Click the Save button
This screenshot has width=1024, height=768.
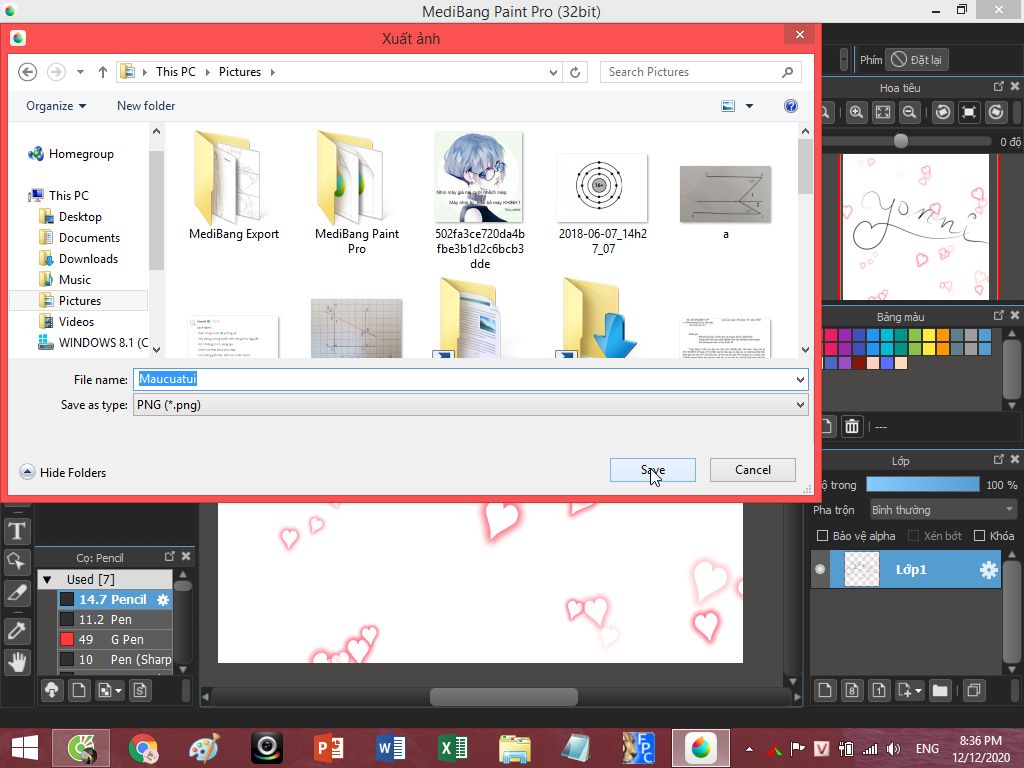pos(652,470)
